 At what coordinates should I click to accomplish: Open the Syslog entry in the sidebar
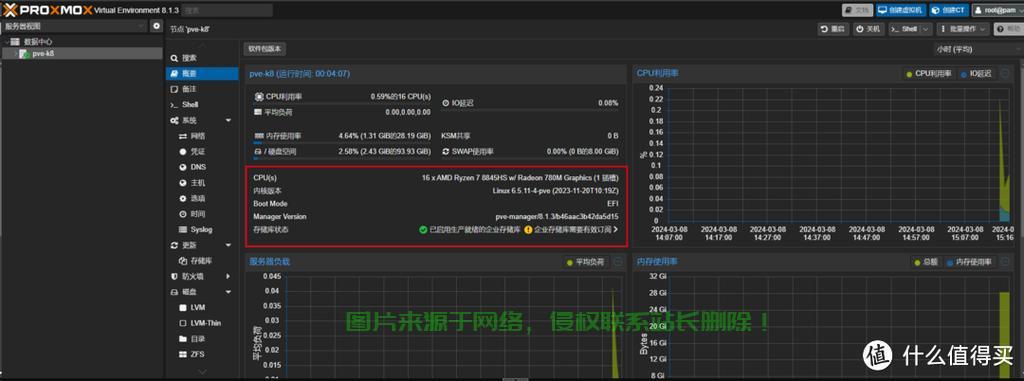click(202, 229)
